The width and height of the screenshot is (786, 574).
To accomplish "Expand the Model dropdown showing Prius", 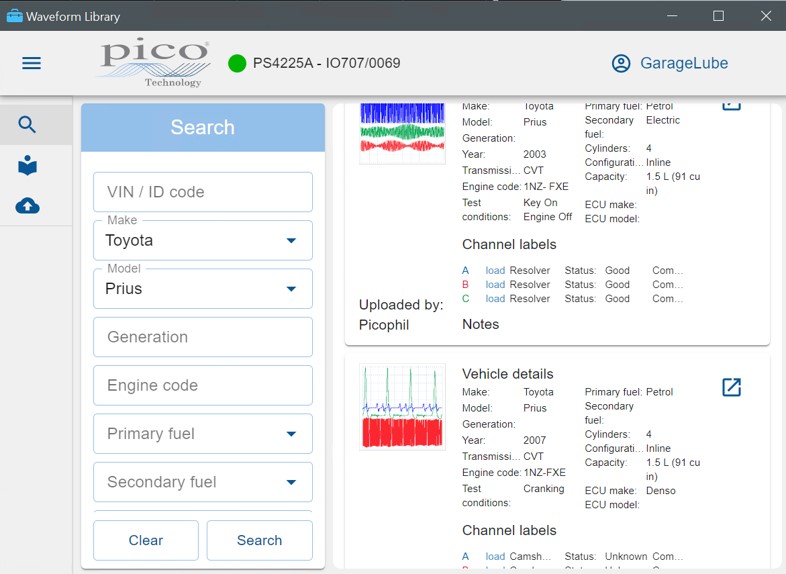I will point(291,289).
